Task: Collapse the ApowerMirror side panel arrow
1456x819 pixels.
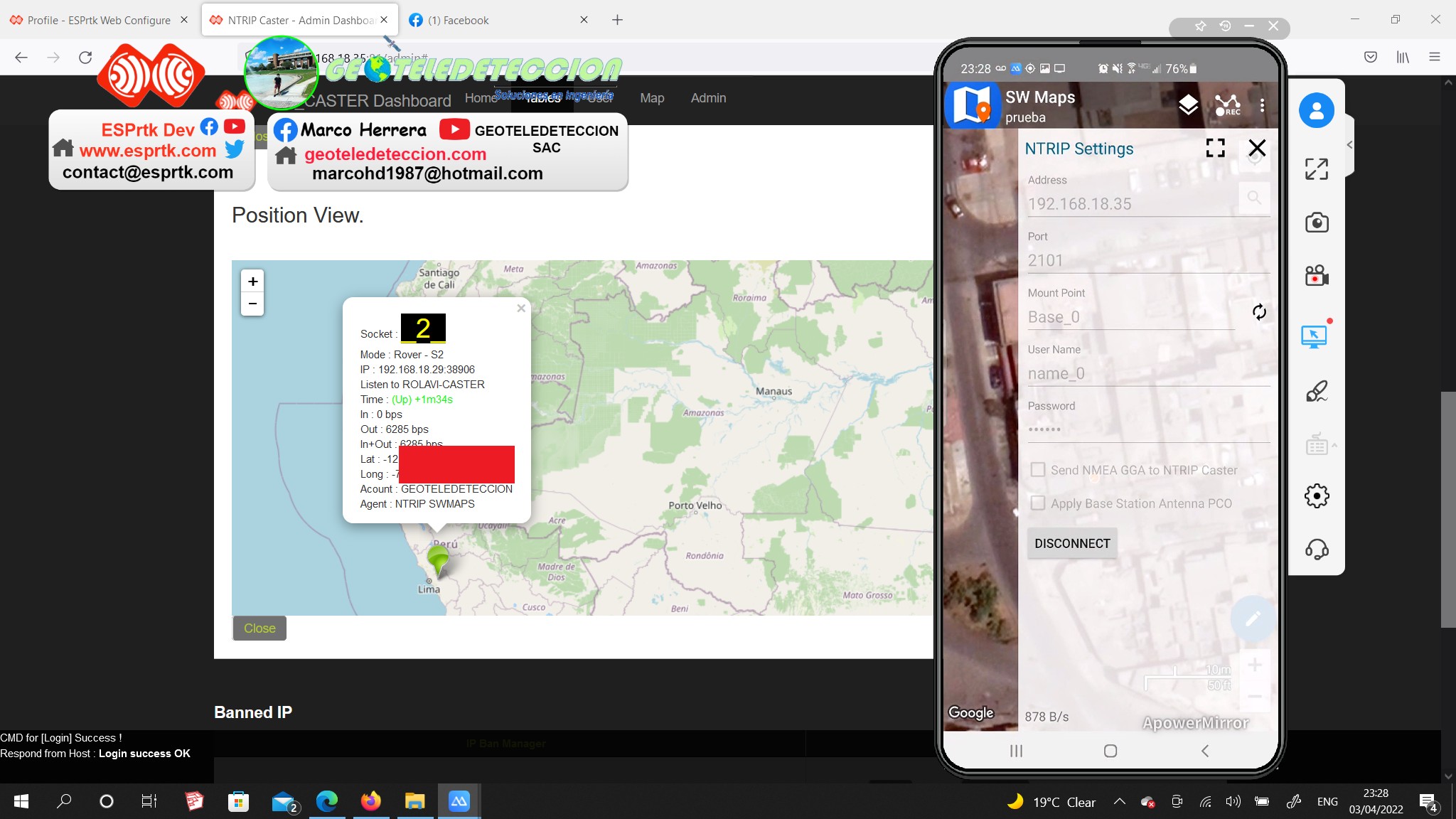Action: [x=1349, y=145]
